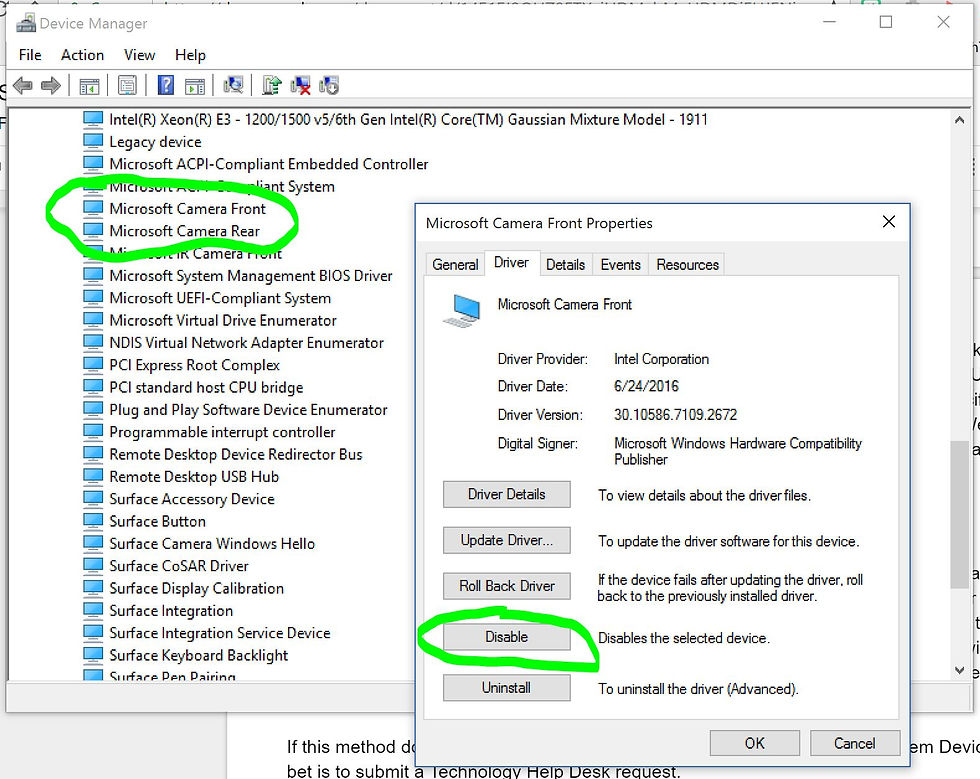Image resolution: width=980 pixels, height=779 pixels.
Task: Click the Device Manager title bar icon
Action: click(x=26, y=23)
